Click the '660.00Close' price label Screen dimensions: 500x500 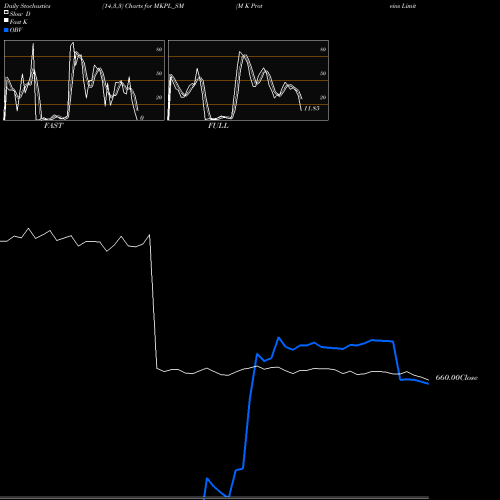[457, 378]
